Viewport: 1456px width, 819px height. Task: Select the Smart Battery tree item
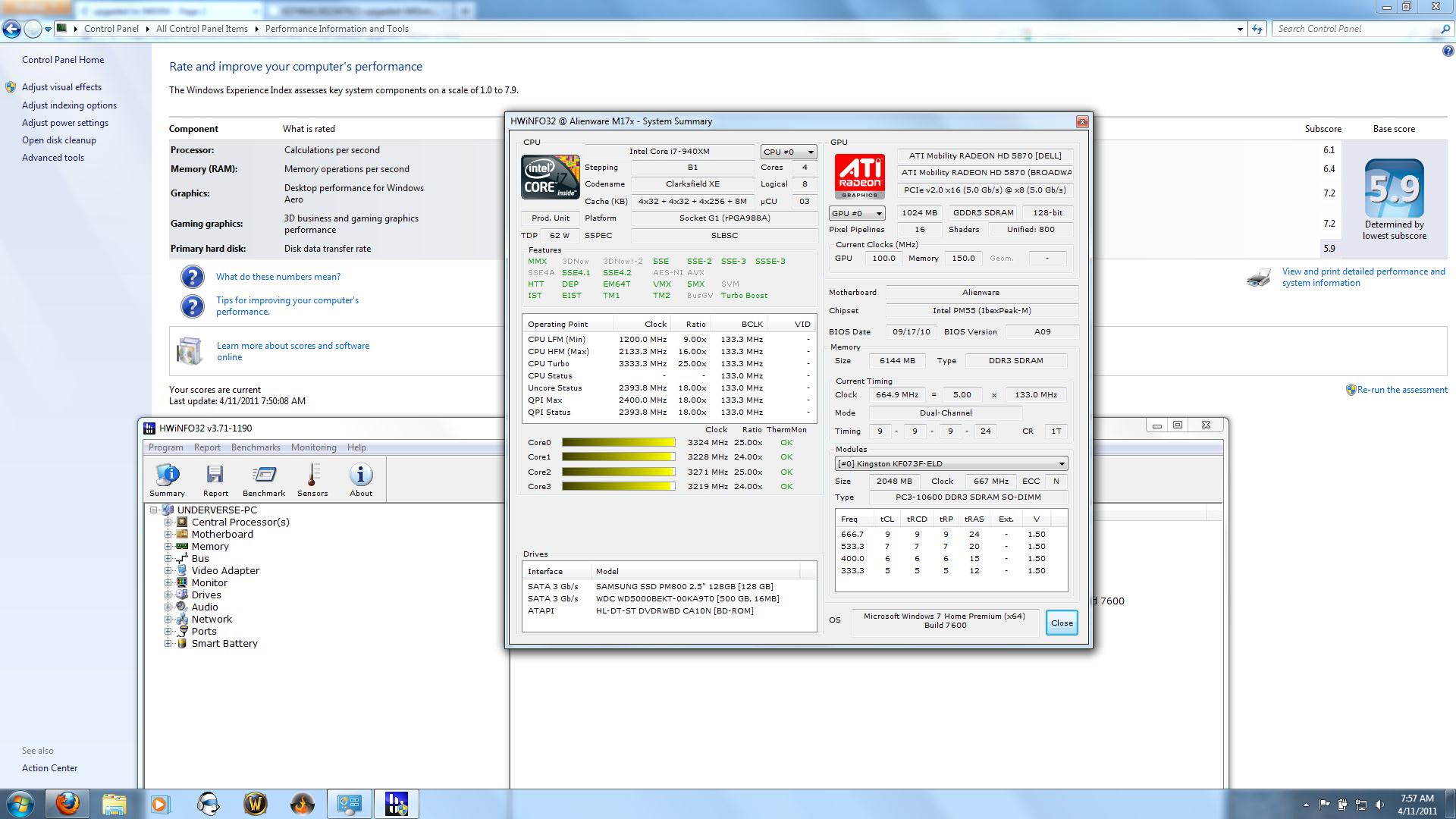click(224, 644)
